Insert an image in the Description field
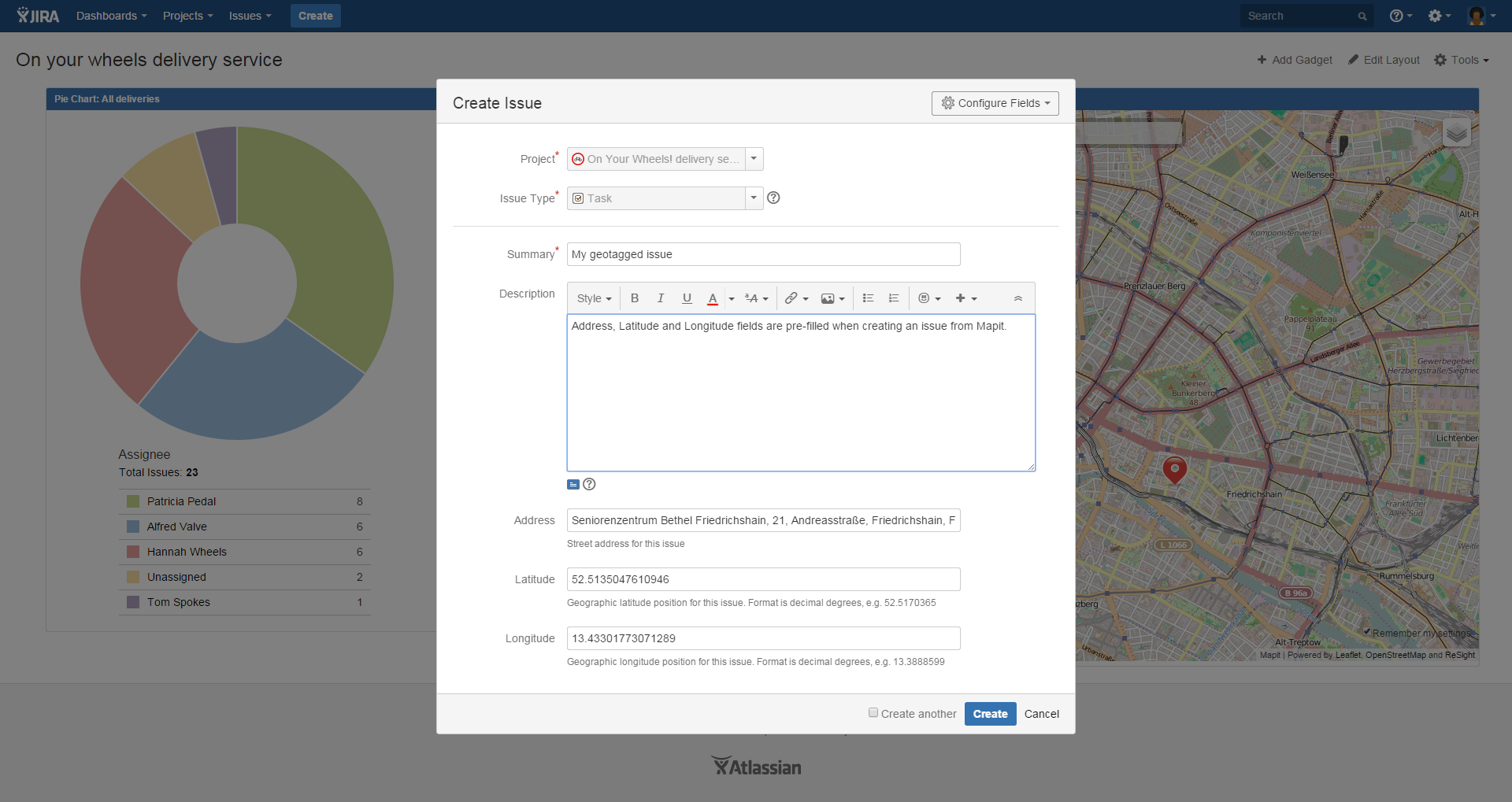This screenshot has width=1512, height=802. [x=827, y=298]
